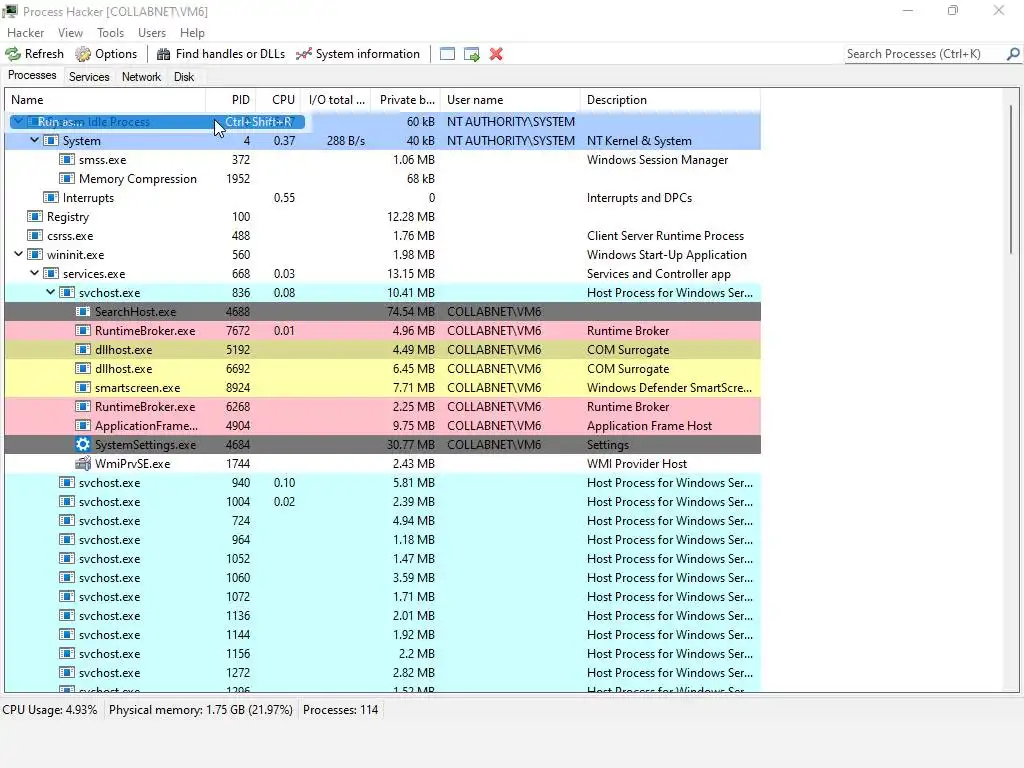This screenshot has height=768, width=1024.
Task: Click the red X terminate icon
Action: (x=496, y=54)
